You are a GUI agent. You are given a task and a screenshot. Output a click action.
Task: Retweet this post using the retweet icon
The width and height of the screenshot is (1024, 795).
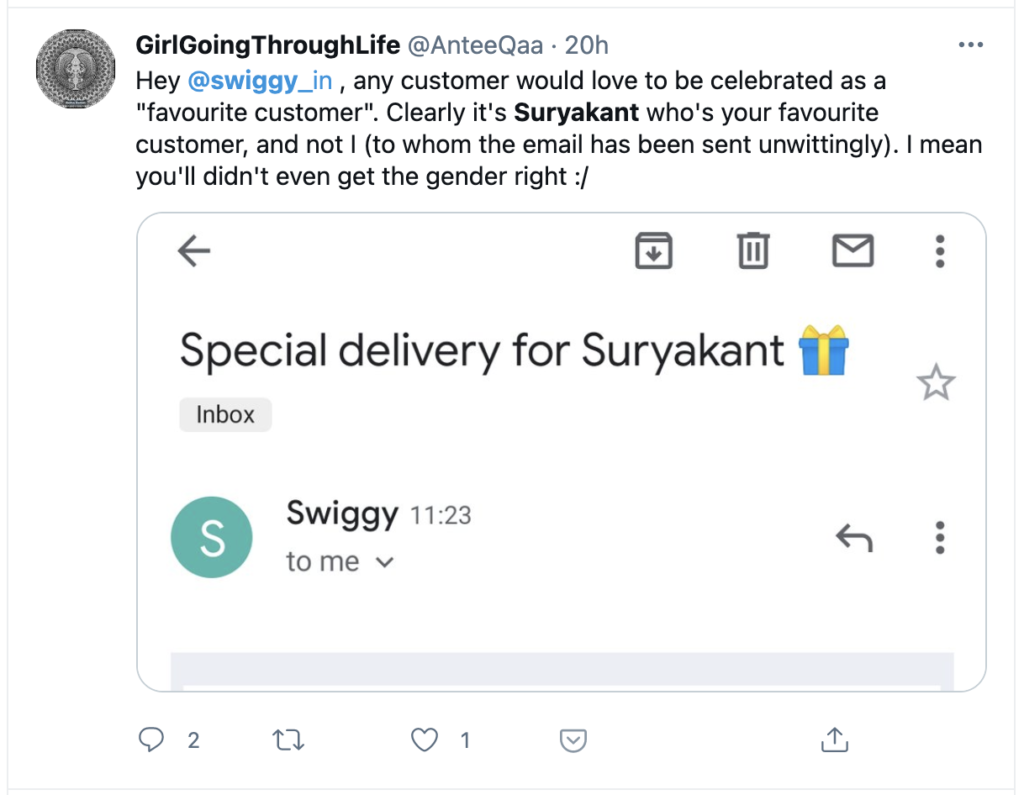click(x=288, y=740)
